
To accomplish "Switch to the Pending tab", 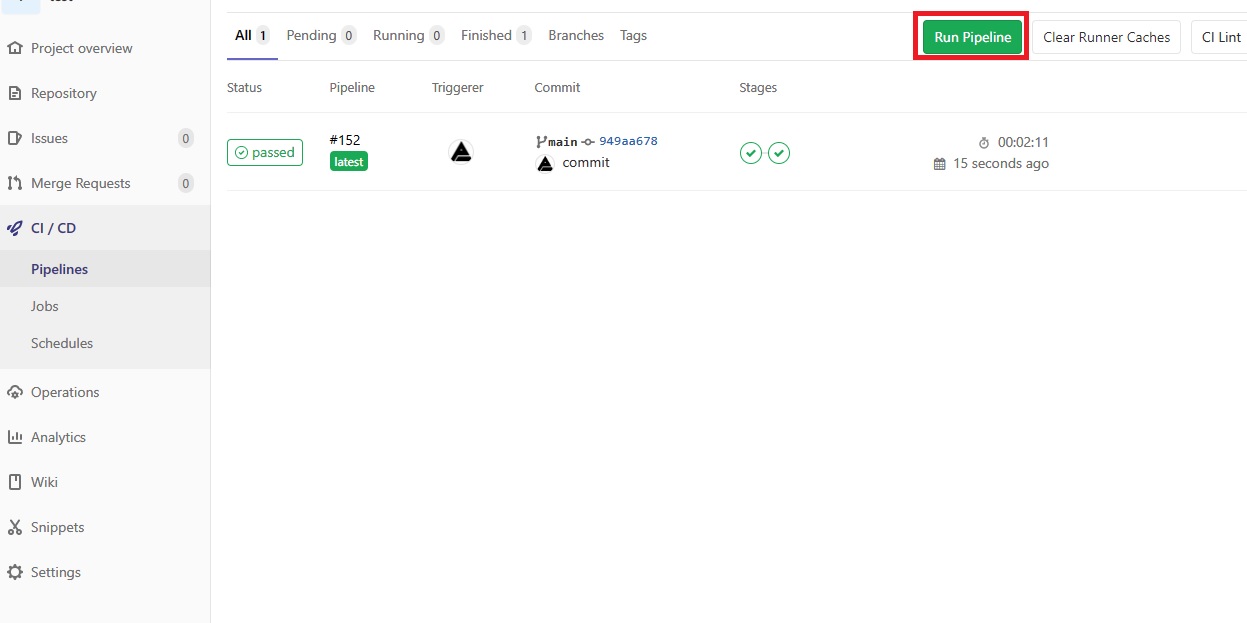I will (x=321, y=35).
